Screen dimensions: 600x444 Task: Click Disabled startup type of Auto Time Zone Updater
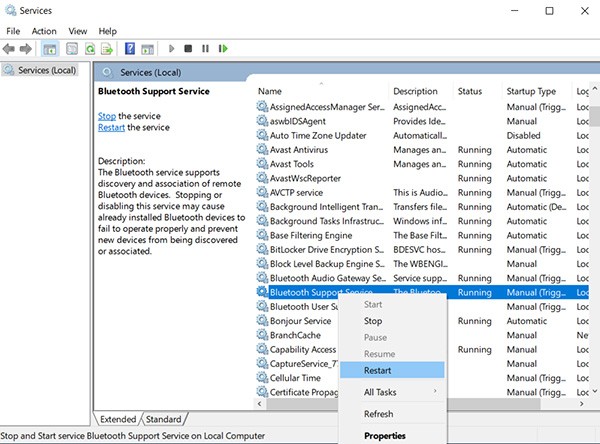pos(523,135)
